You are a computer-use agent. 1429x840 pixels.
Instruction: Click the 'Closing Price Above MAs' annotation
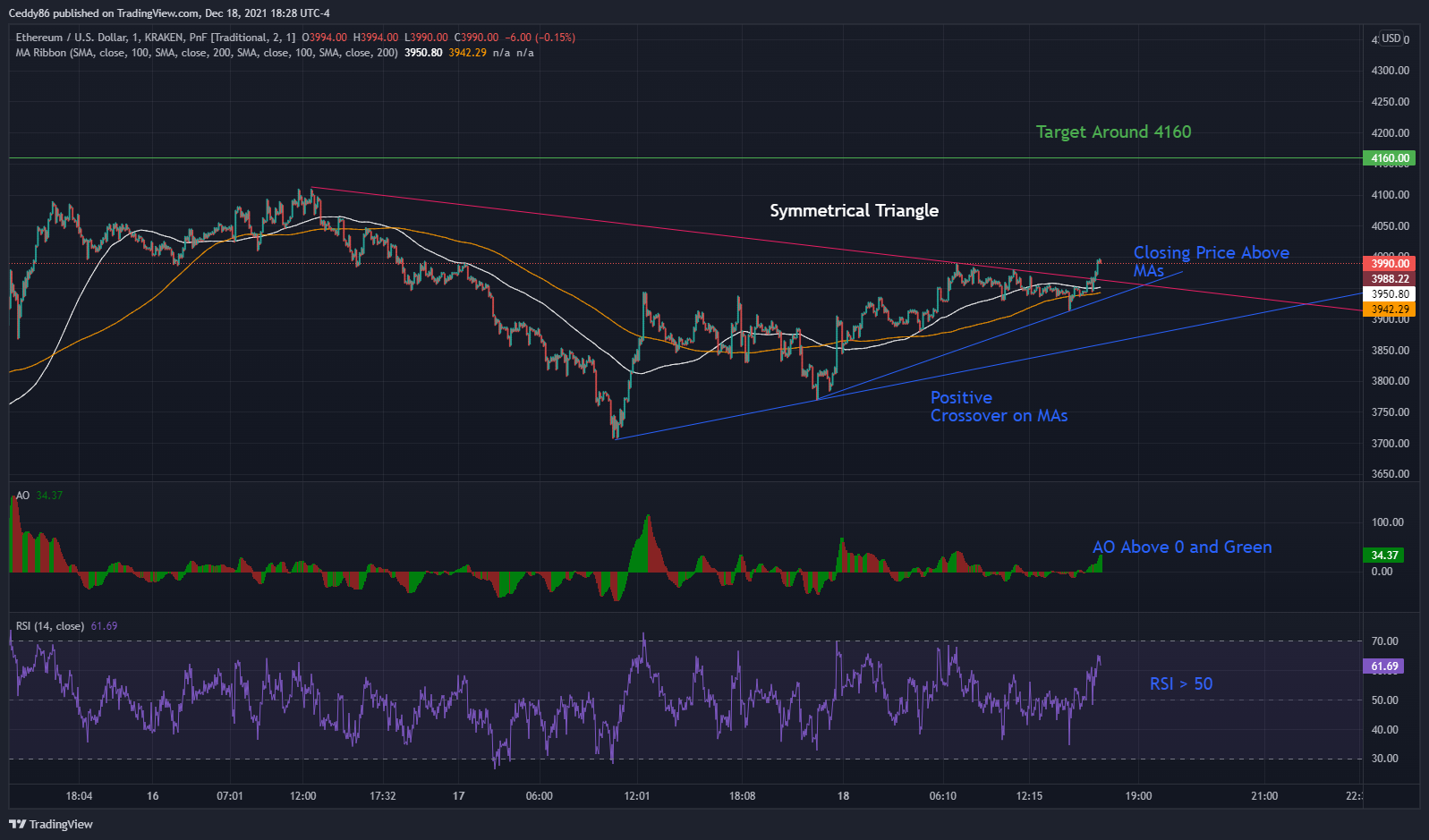click(x=1211, y=262)
